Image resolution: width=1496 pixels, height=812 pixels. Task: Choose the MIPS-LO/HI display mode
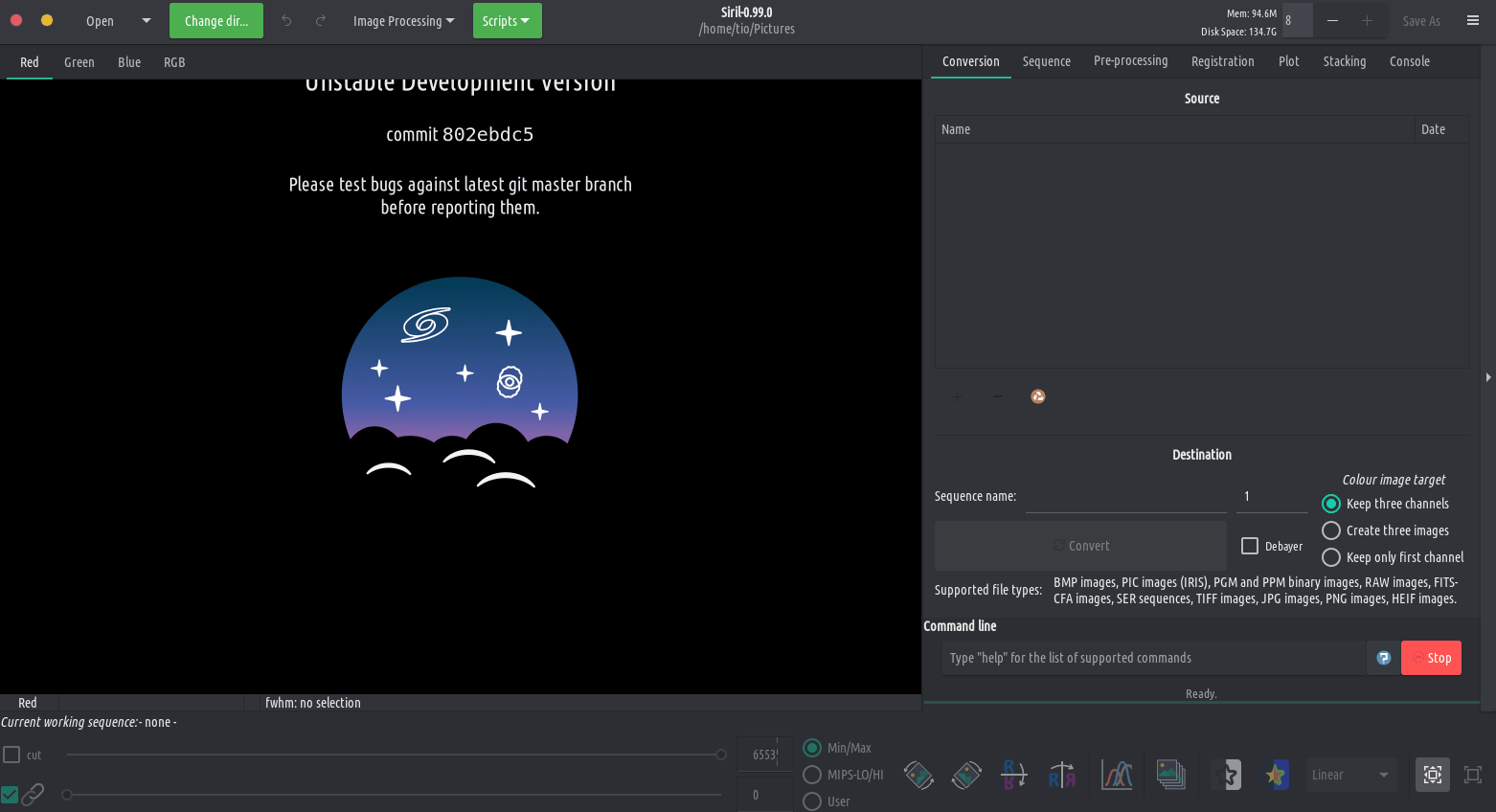tap(812, 775)
